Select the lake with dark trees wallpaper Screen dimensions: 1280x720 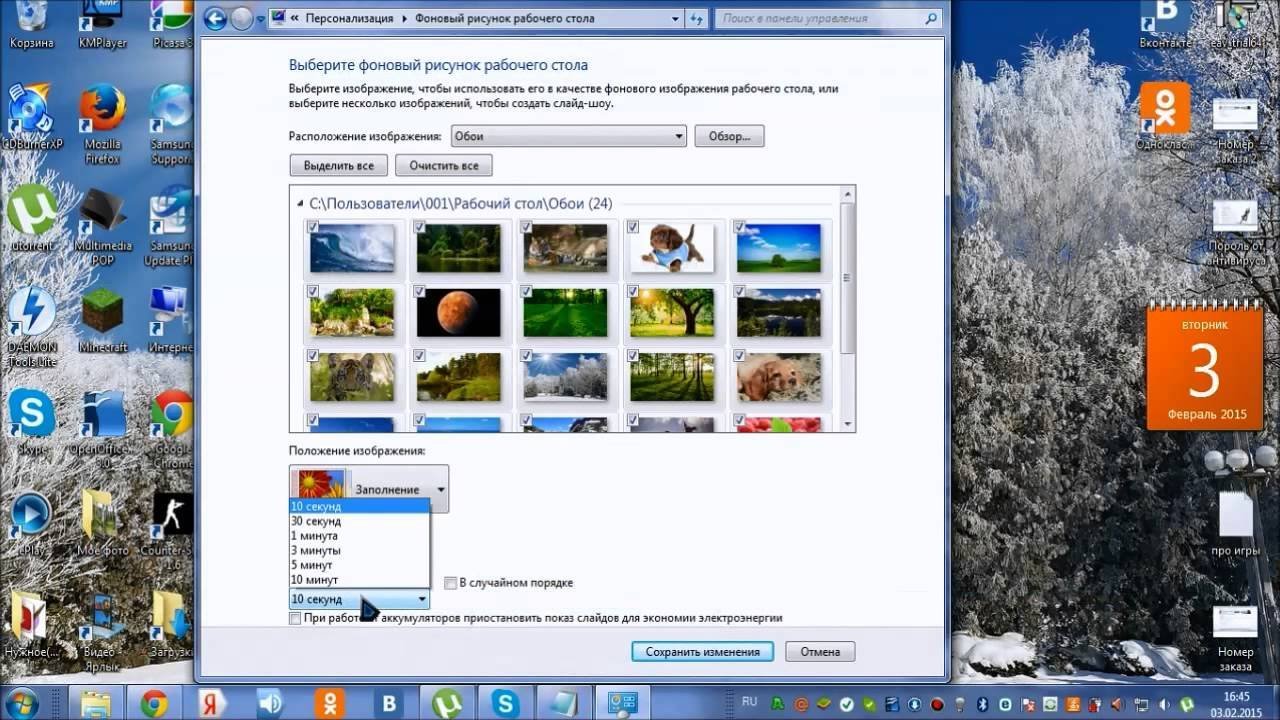(x=778, y=313)
